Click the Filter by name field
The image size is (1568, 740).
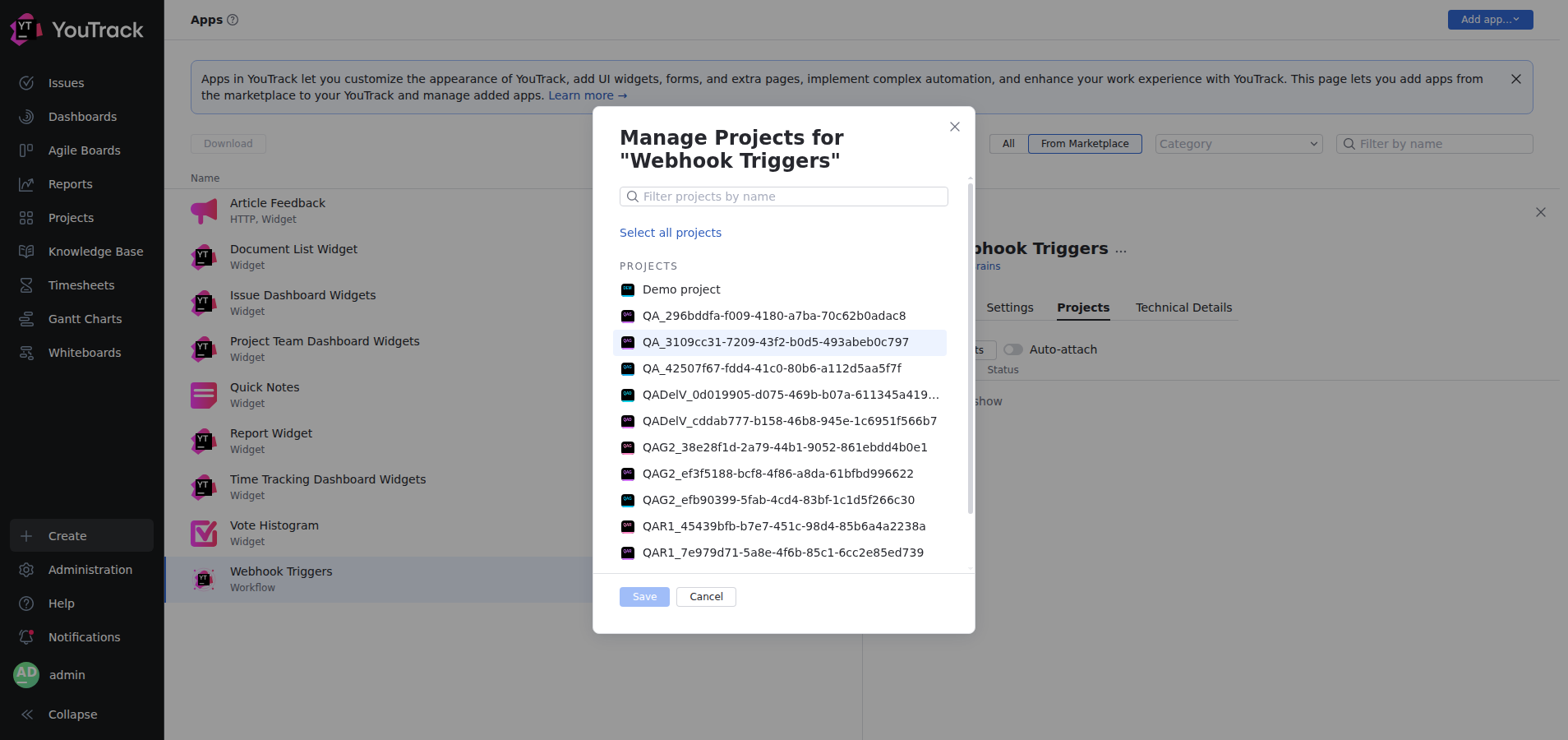click(x=1435, y=144)
